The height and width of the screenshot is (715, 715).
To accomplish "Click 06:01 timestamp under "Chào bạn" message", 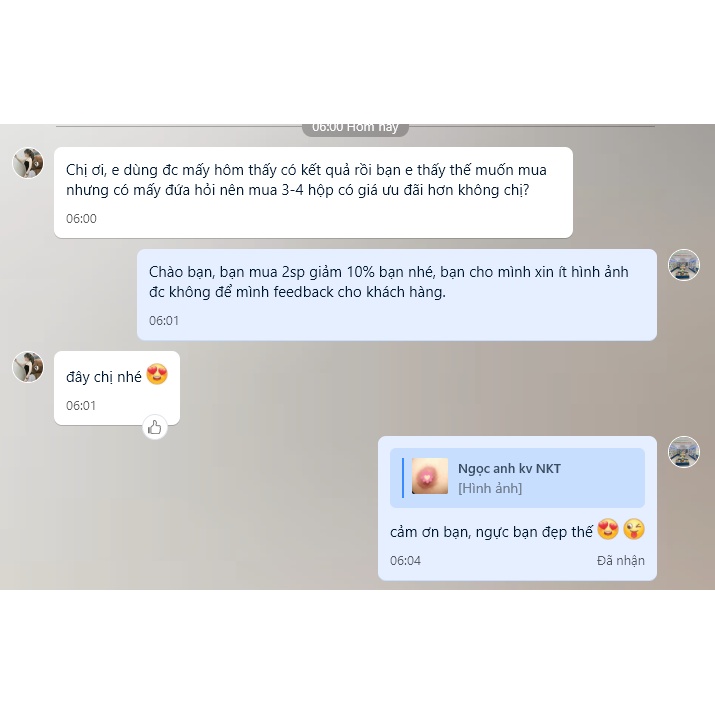I will [164, 321].
